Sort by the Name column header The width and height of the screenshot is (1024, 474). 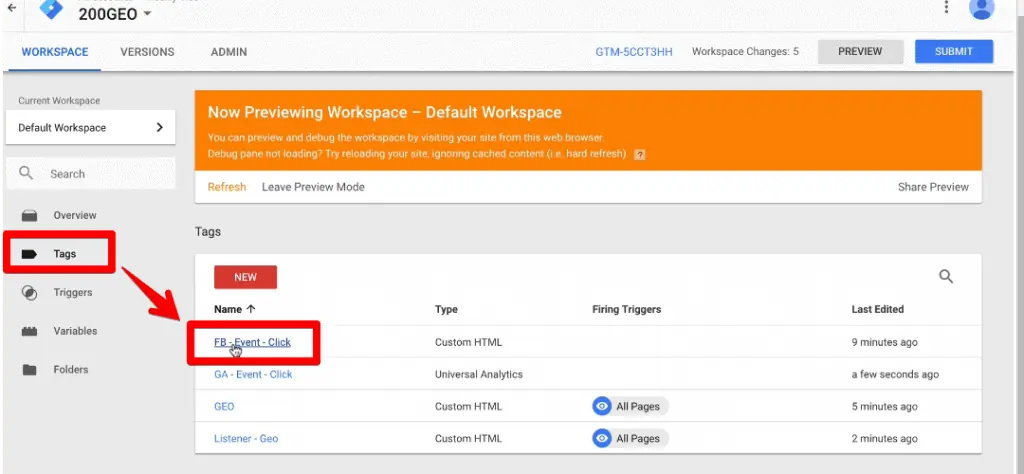pyautogui.click(x=234, y=309)
